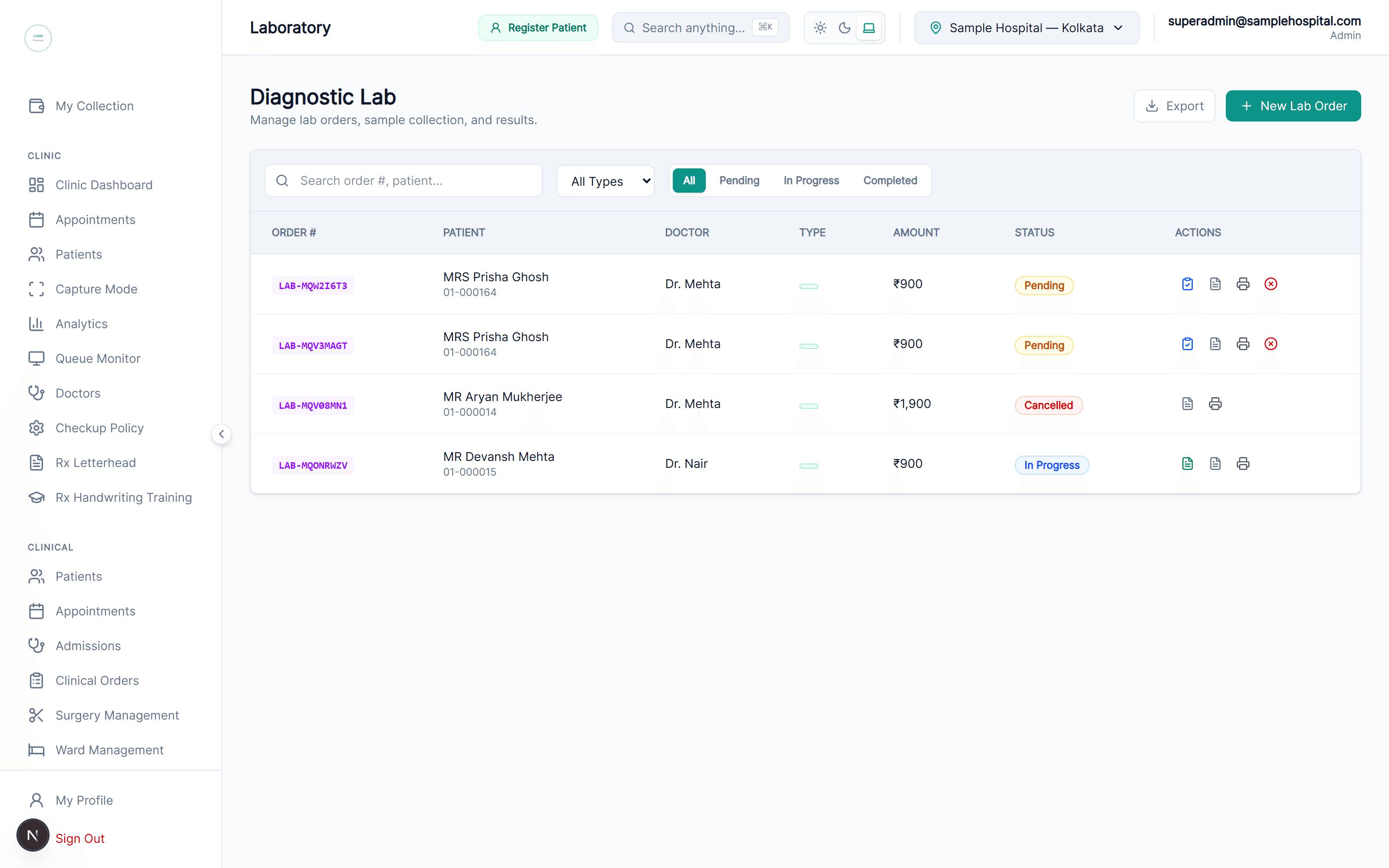Image resolution: width=1389 pixels, height=868 pixels.
Task: Show Completed orders tab
Action: pyautogui.click(x=890, y=180)
